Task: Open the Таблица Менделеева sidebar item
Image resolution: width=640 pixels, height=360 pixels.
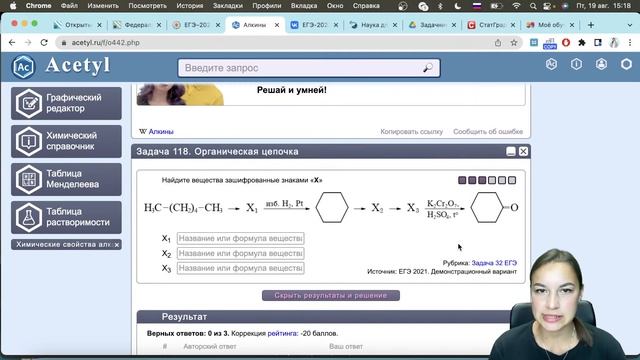Action: [x=66, y=179]
